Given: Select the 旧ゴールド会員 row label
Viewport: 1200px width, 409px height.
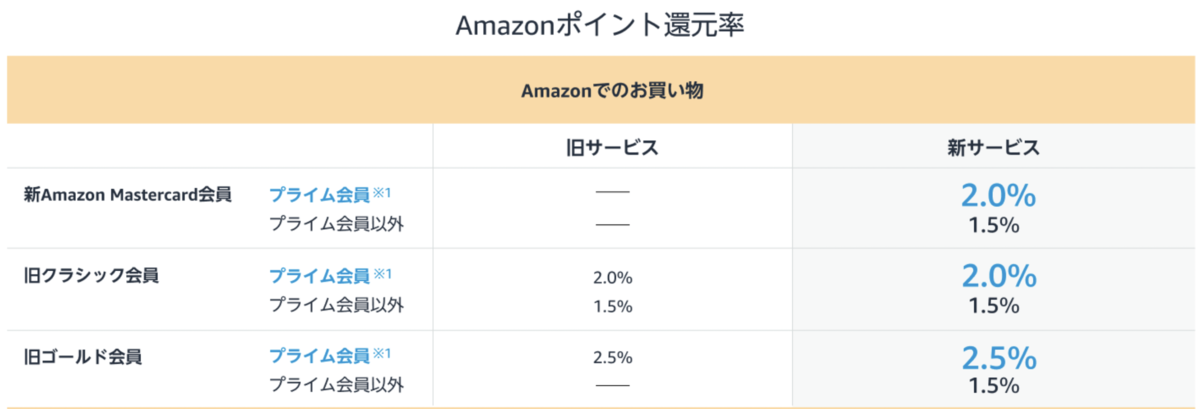Looking at the screenshot, I should click(x=83, y=356).
